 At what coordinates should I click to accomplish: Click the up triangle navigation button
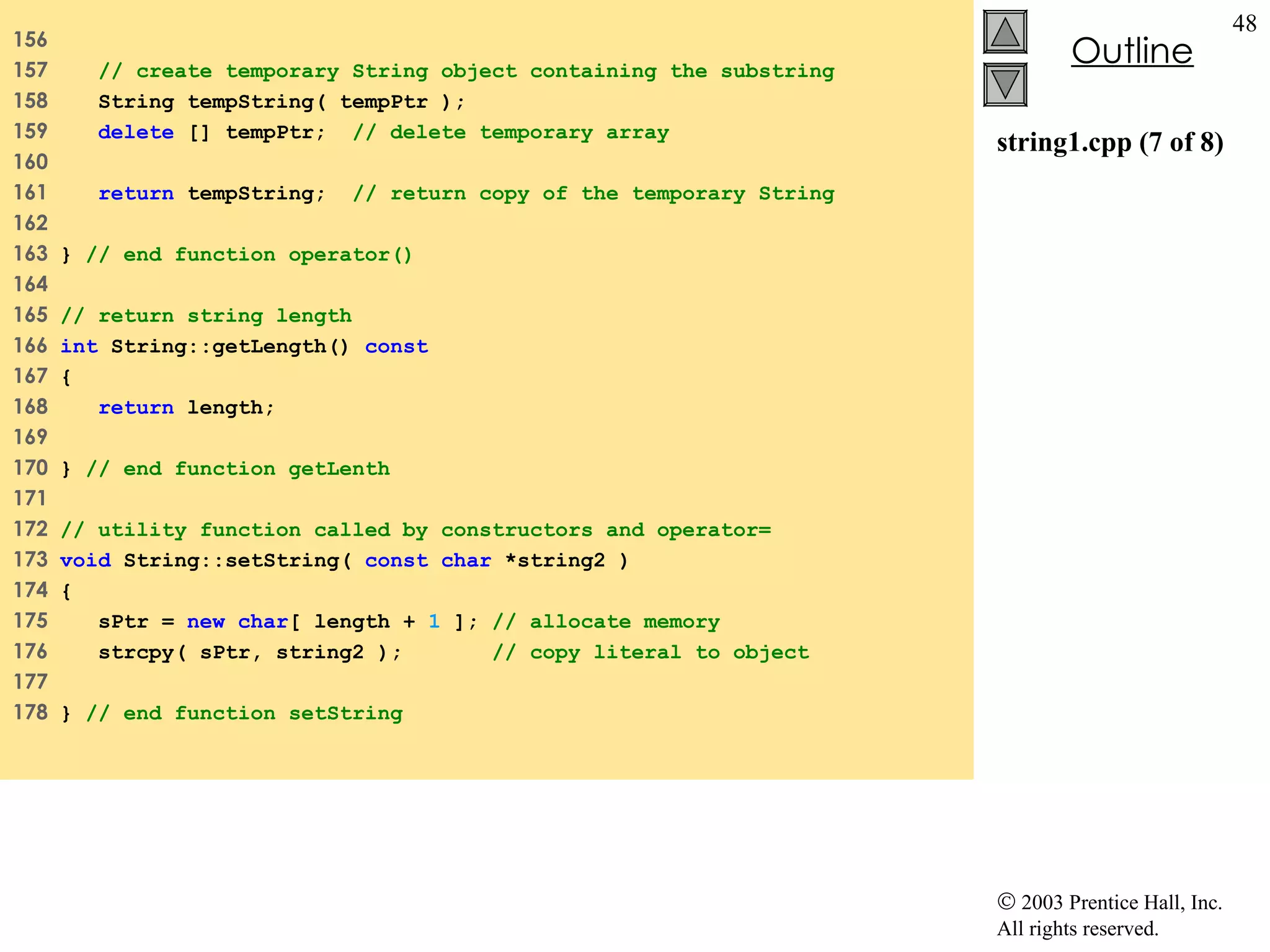click(x=1005, y=32)
